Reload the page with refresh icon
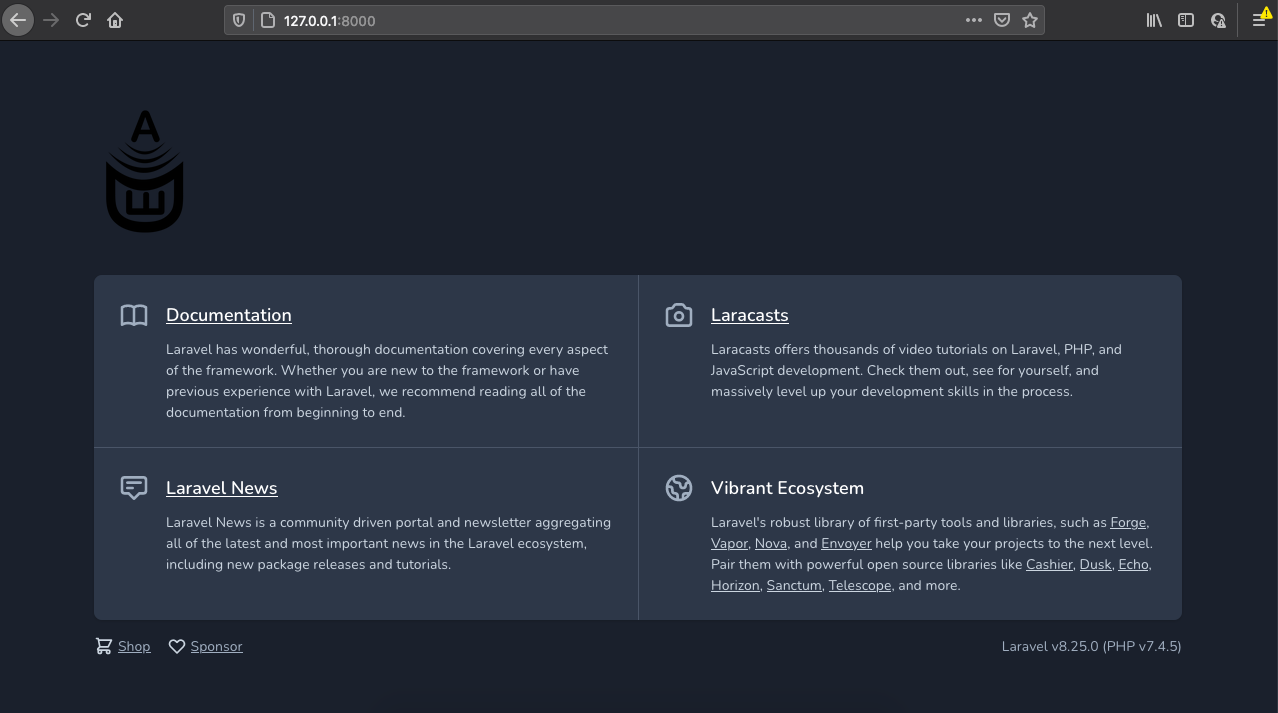Image resolution: width=1278 pixels, height=713 pixels. (x=84, y=20)
